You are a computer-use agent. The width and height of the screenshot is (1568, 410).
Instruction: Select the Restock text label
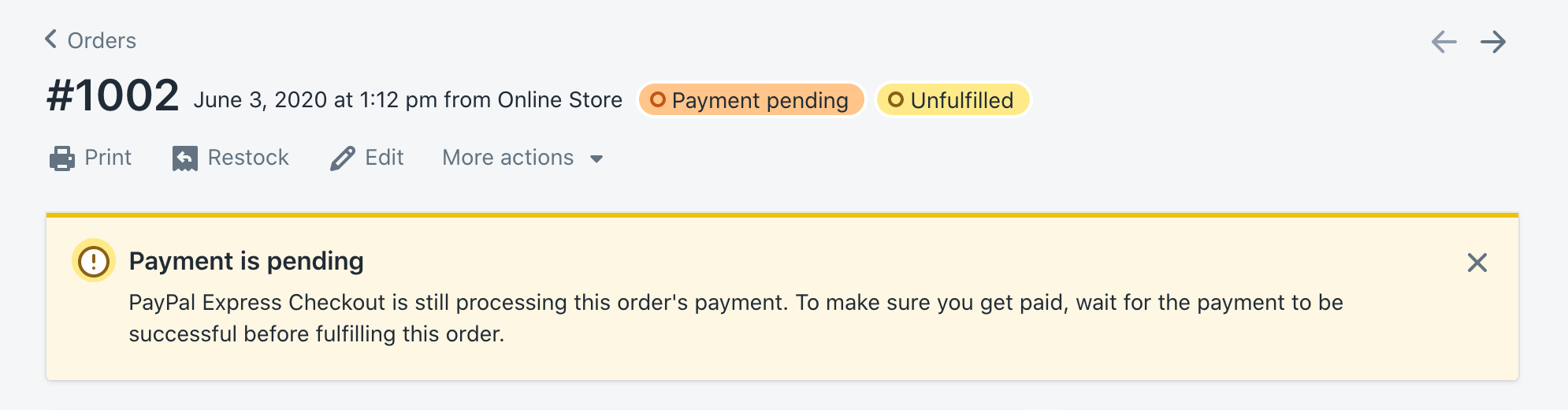pyautogui.click(x=248, y=158)
